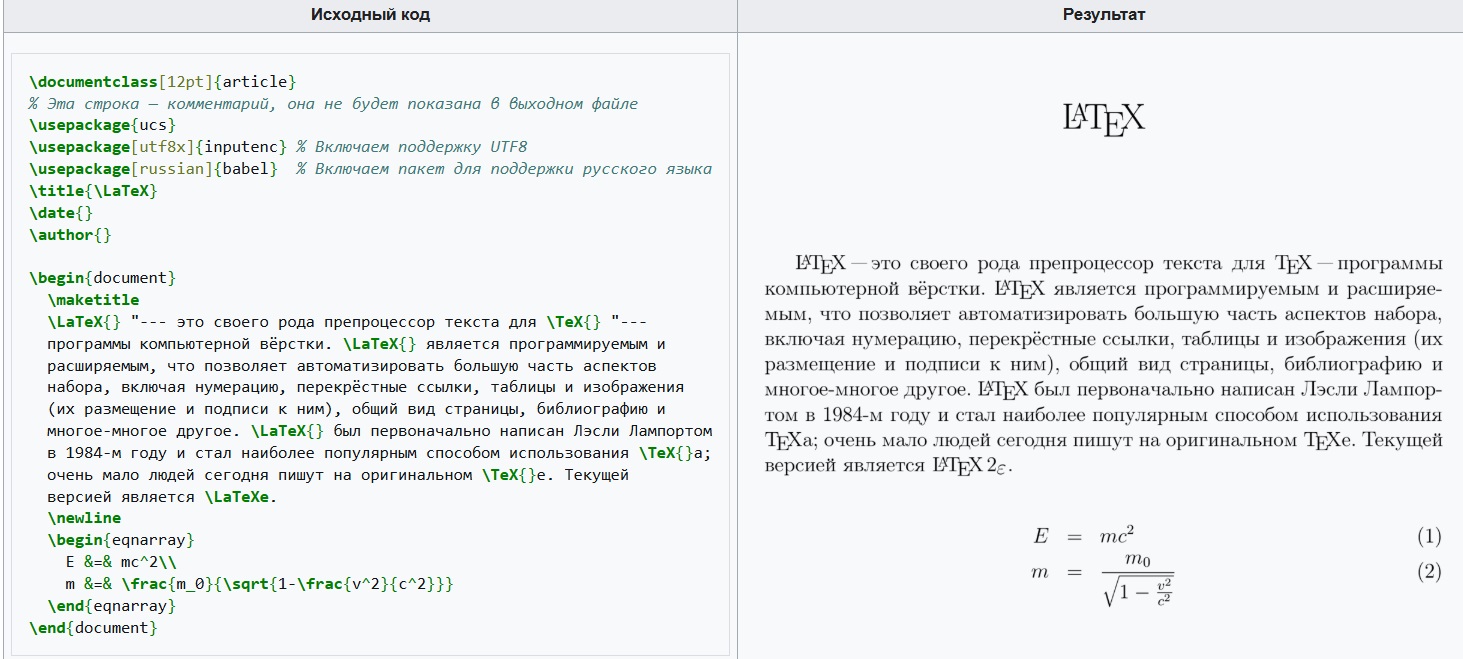Click the \newline command in the code
Viewport: 1463px width, 659px height.
pos(84,518)
